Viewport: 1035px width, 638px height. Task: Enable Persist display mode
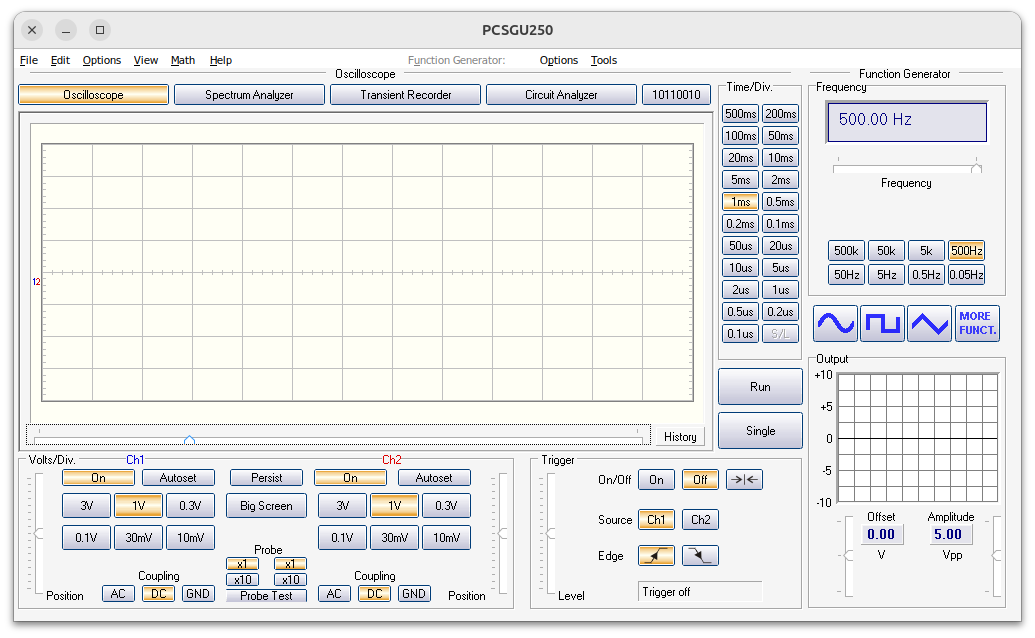(x=267, y=478)
